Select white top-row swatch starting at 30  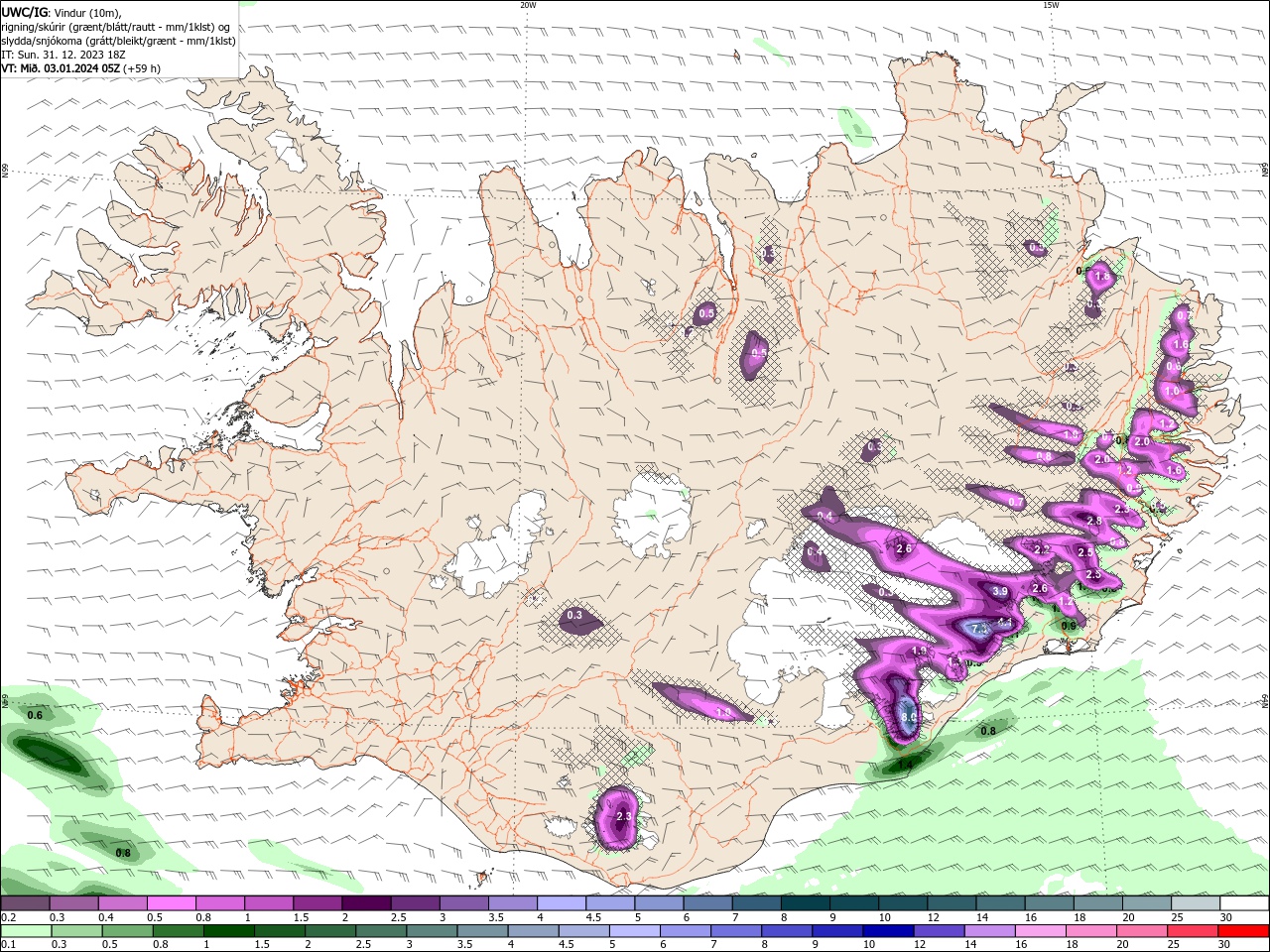tap(1244, 903)
